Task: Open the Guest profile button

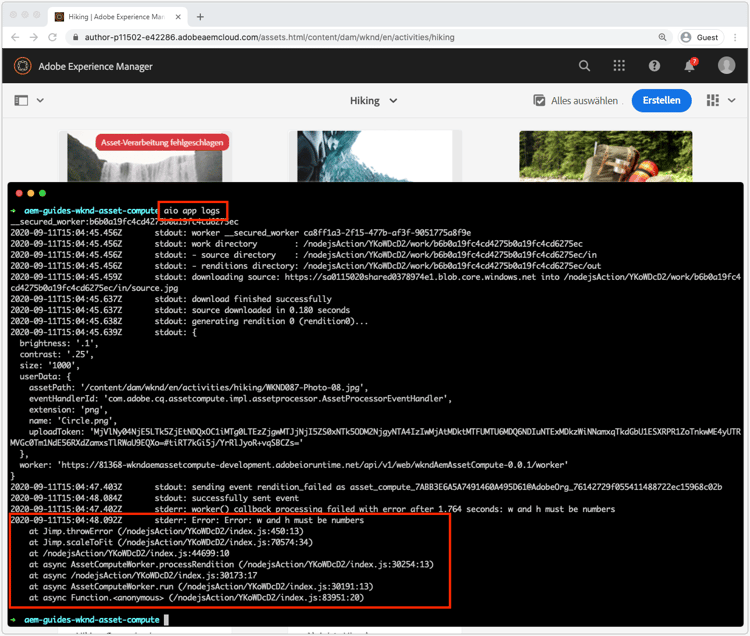Action: click(x=701, y=37)
